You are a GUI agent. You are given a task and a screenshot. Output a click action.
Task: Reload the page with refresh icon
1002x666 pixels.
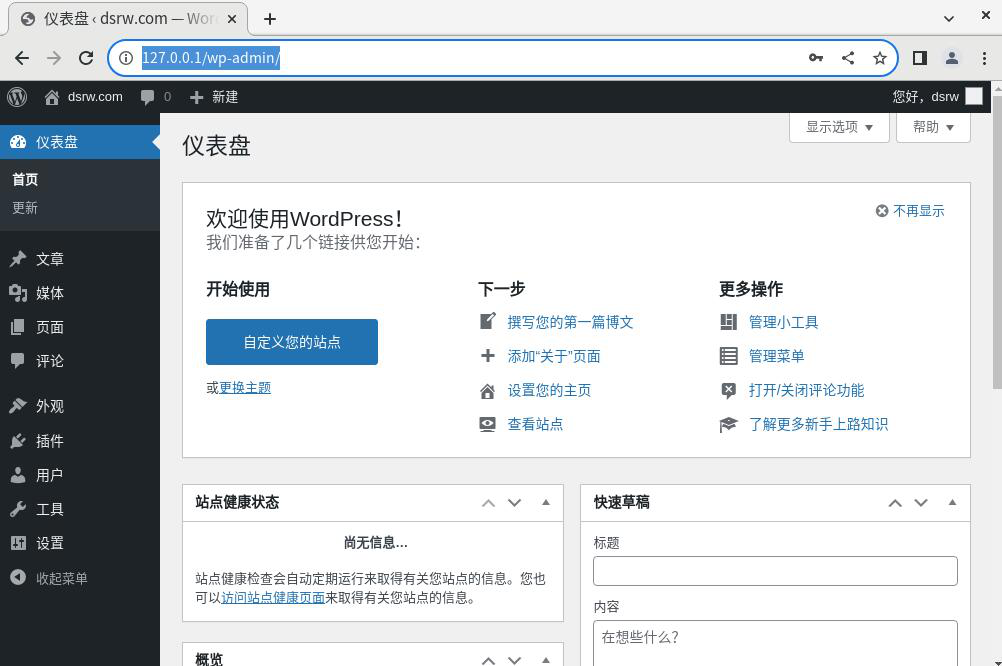point(86,58)
